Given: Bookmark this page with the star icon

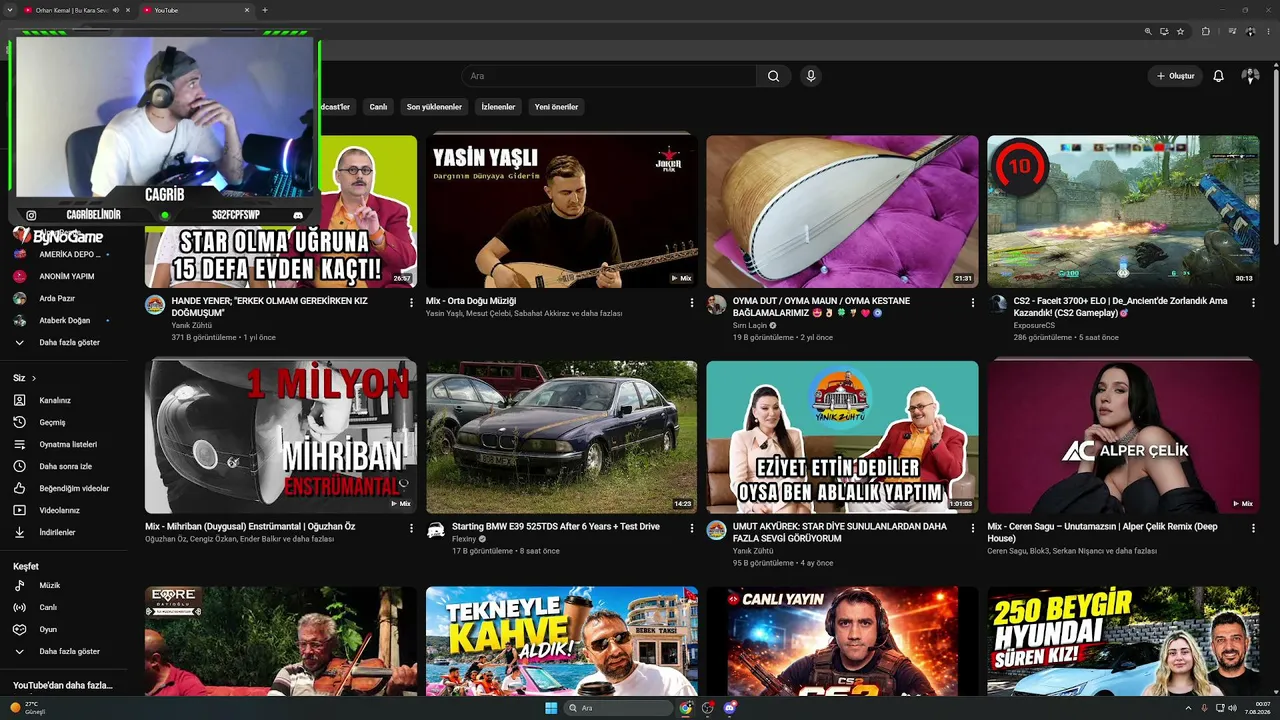Looking at the screenshot, I should pos(1180,31).
